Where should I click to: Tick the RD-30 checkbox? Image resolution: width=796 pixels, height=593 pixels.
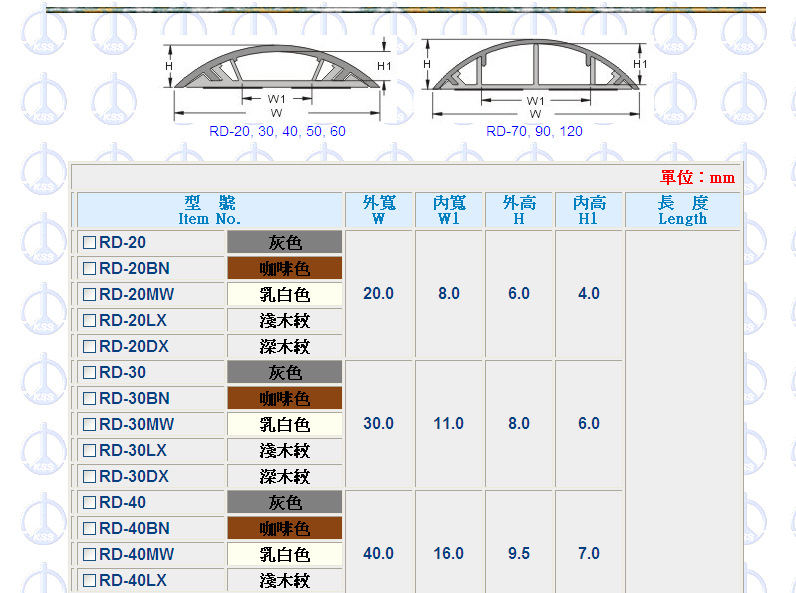pos(89,372)
